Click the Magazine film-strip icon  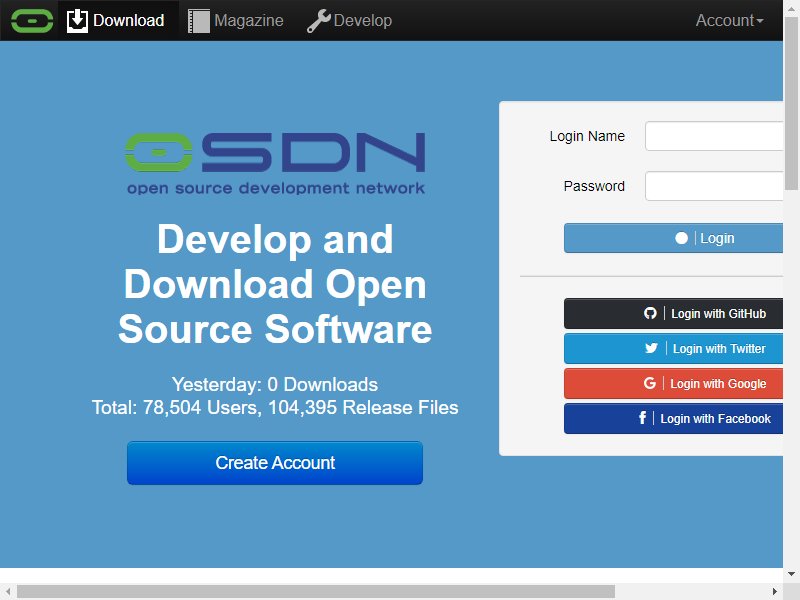[199, 21]
